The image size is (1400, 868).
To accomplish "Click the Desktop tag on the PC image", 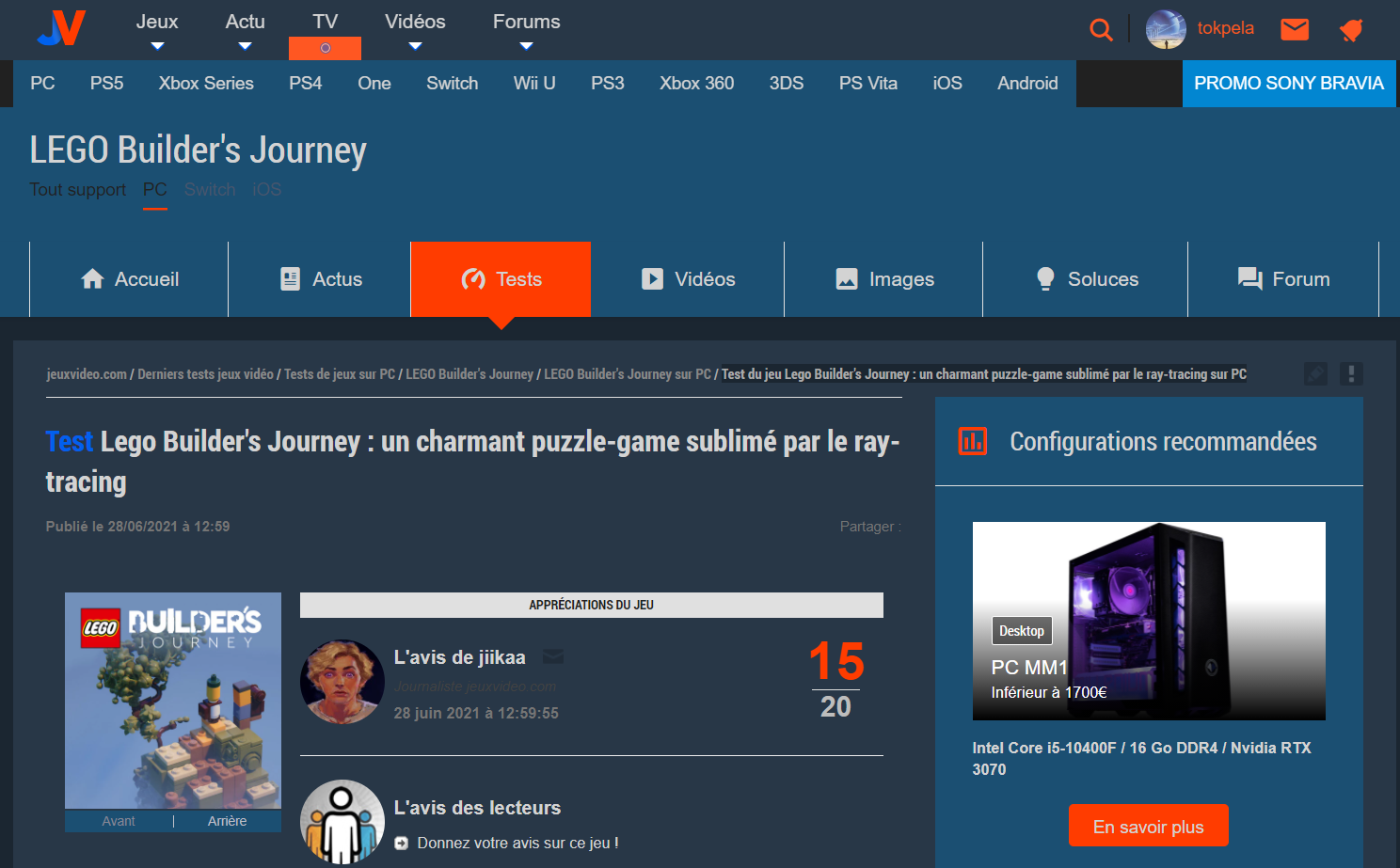I will [1022, 631].
